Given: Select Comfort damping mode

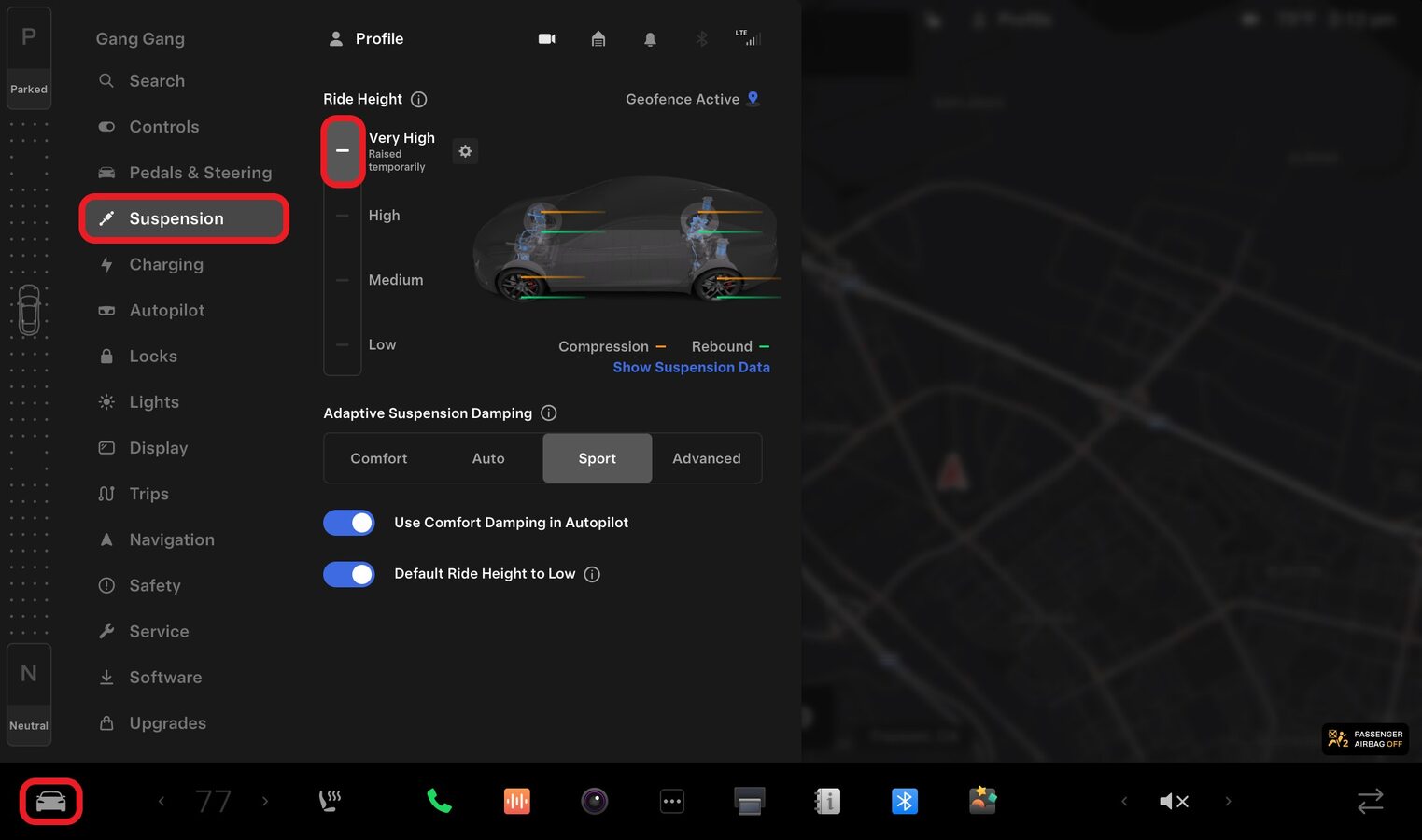Looking at the screenshot, I should [x=378, y=458].
